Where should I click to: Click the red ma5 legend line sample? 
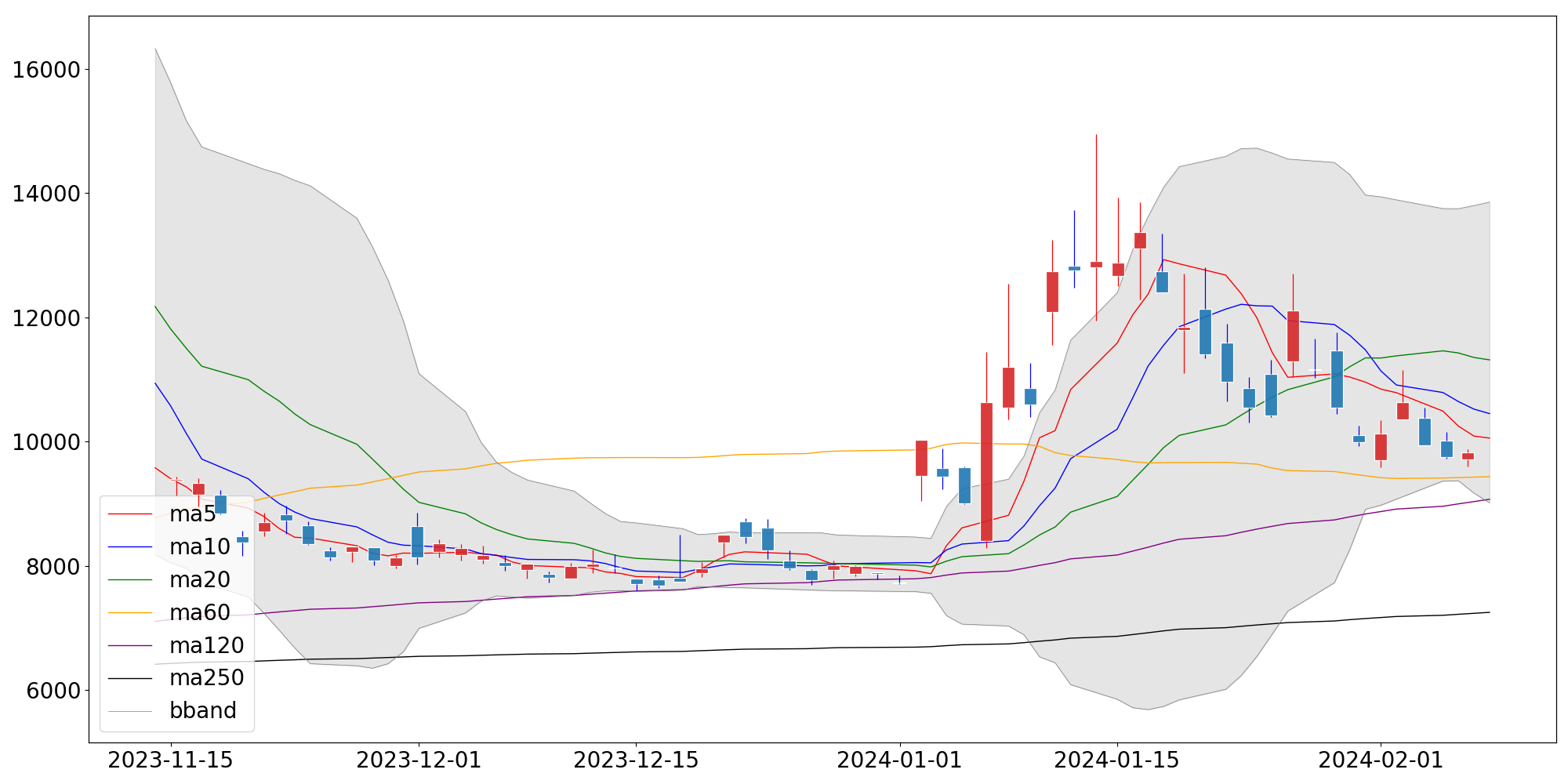(129, 514)
